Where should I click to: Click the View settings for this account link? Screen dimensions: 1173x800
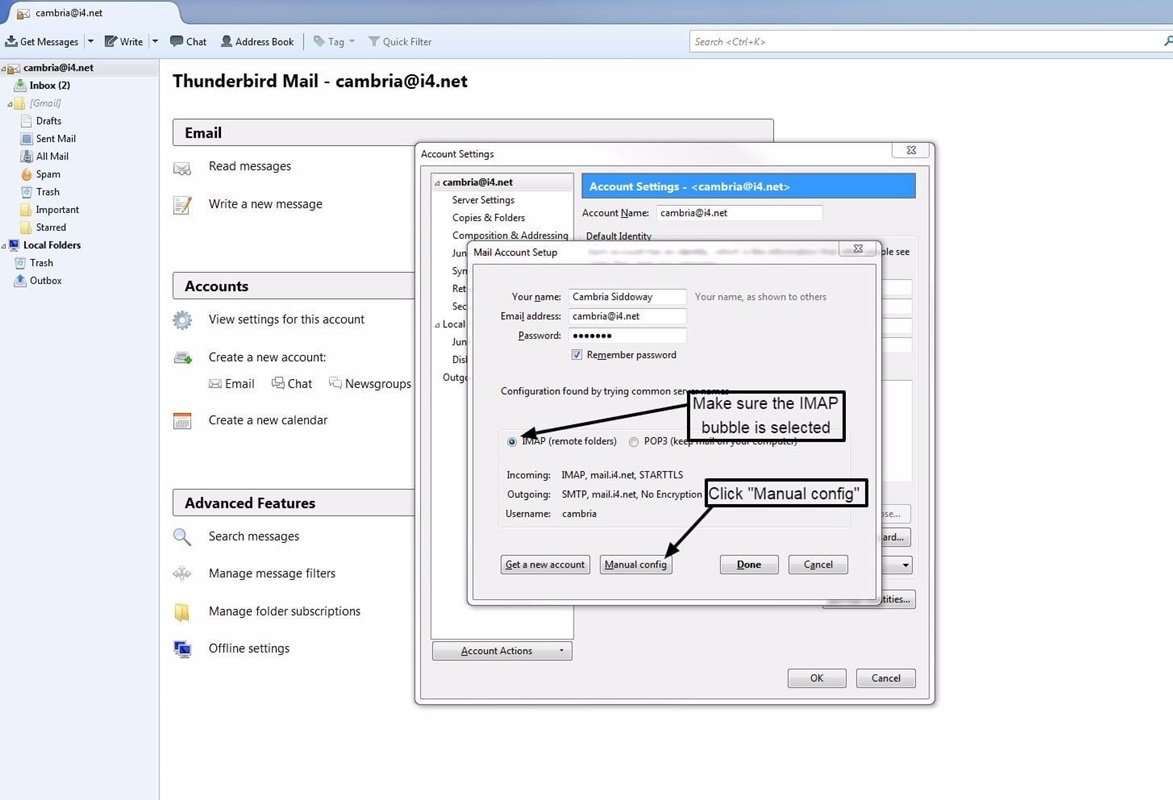click(287, 320)
